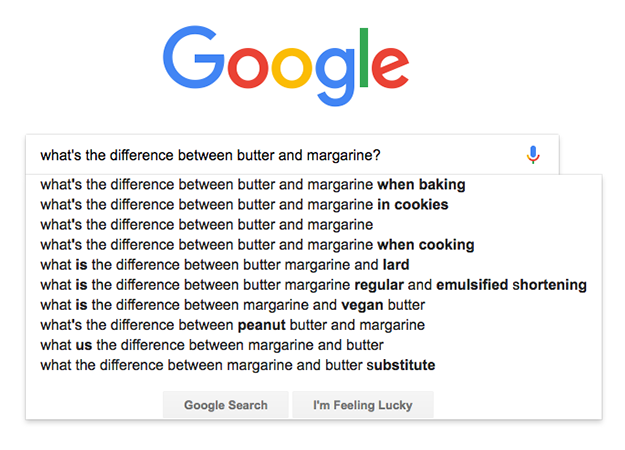
Task: Click the green letter l in the logo
Action: pos(364,57)
